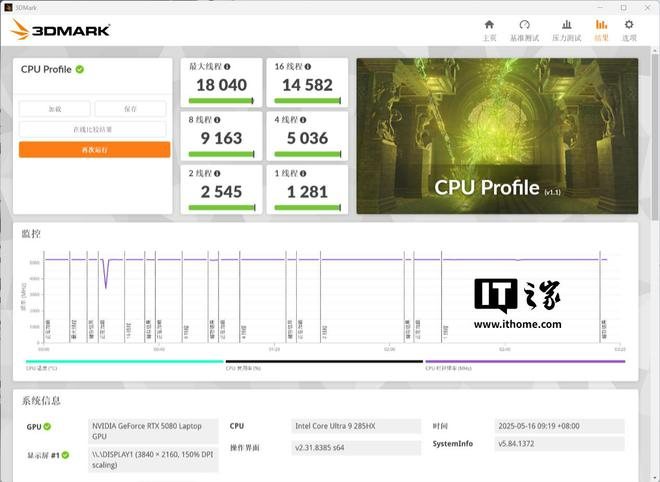Click the v2.31.8385 s64 version value
Viewport: 660px width, 482px height.
356,448
